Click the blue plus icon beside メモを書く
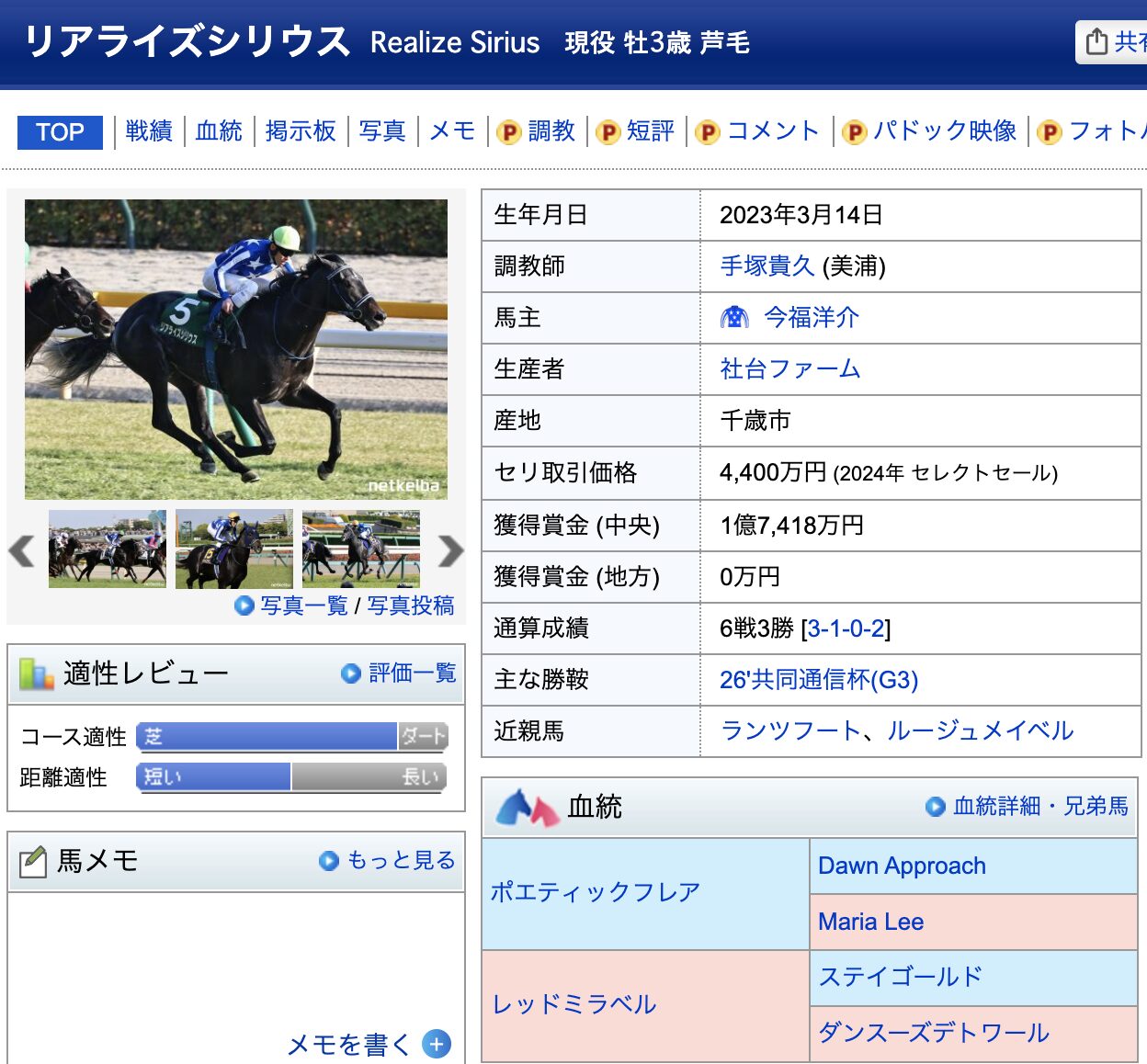This screenshot has height=1064, width=1147. click(x=437, y=1045)
